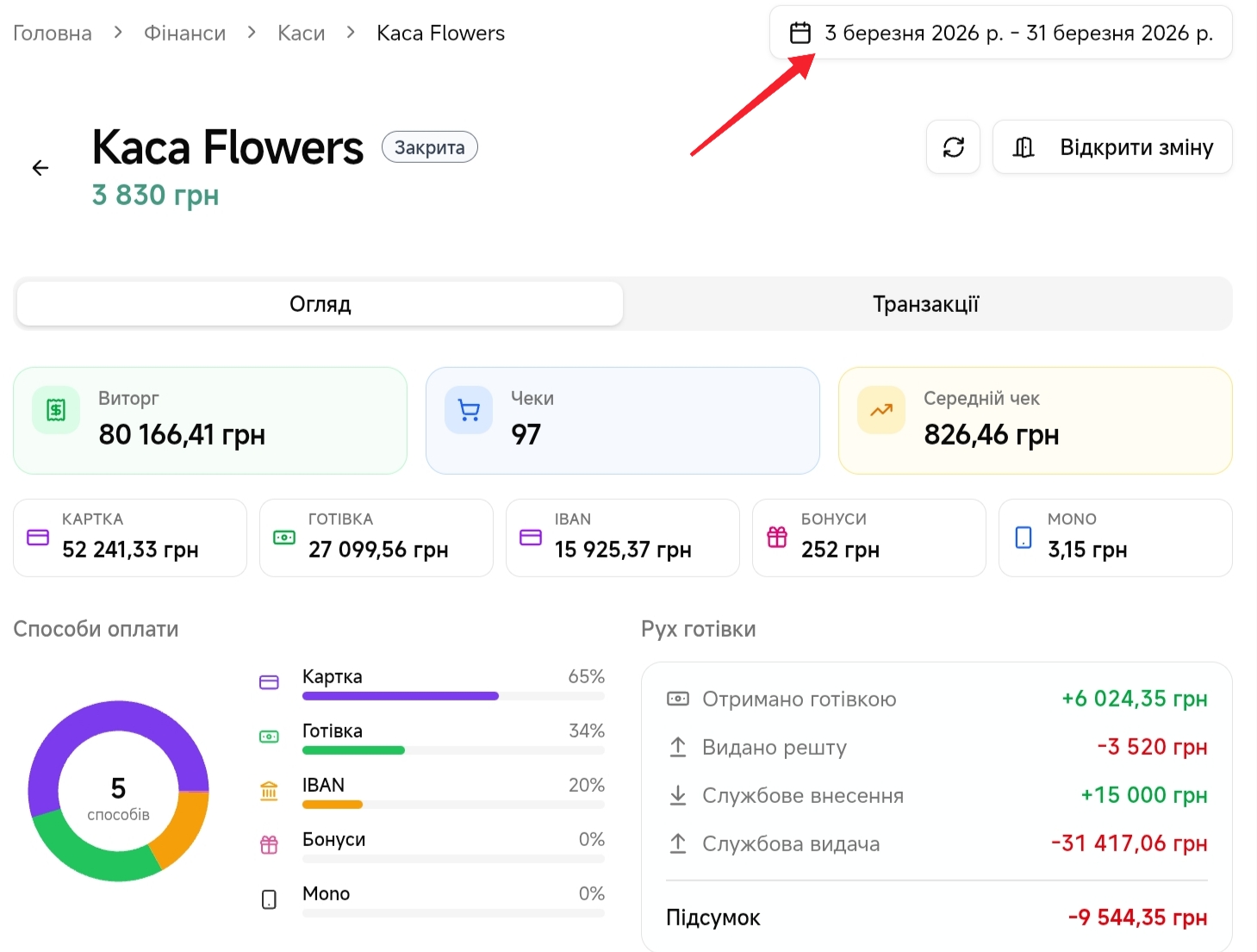The height and width of the screenshot is (952, 1257).
Task: Select the Огляд tab
Action: click(320, 304)
